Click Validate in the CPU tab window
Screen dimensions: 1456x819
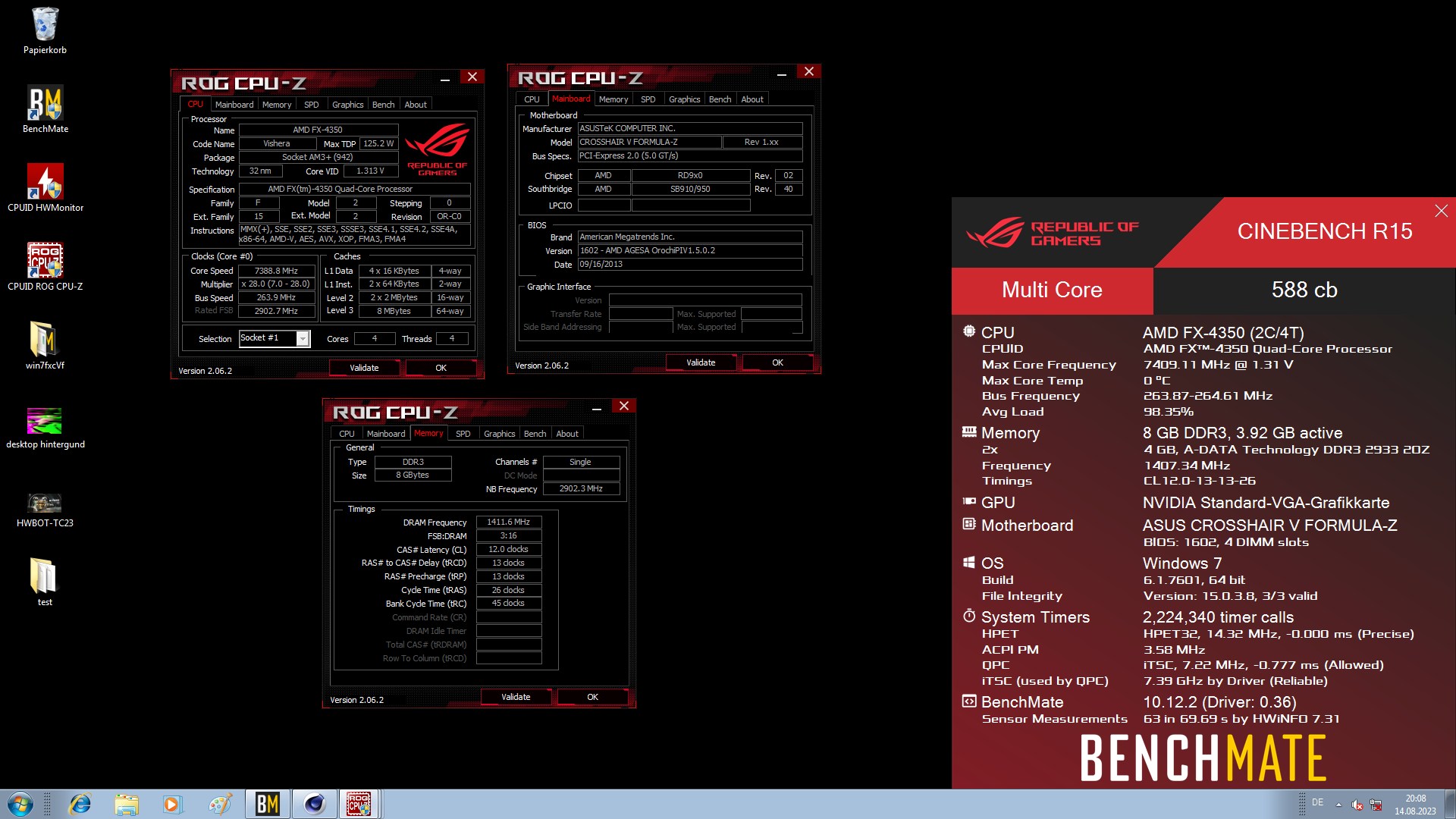coord(364,368)
